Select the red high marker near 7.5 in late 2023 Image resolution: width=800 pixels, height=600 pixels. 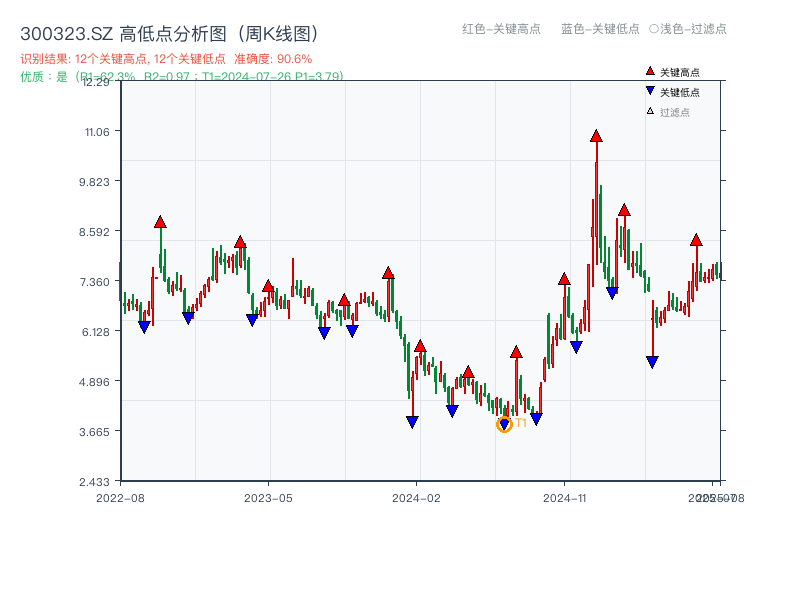click(x=388, y=273)
